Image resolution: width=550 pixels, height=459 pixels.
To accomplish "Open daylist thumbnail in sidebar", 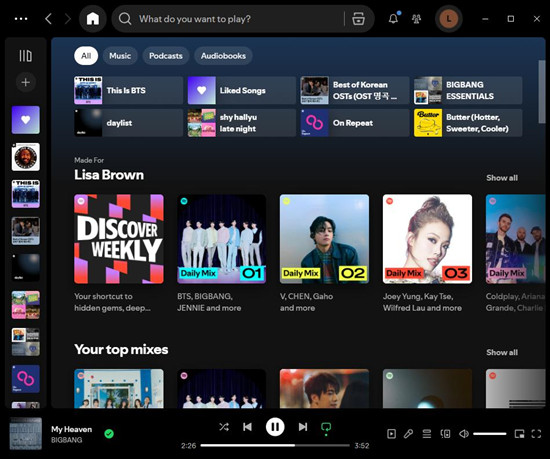I will 26,268.
